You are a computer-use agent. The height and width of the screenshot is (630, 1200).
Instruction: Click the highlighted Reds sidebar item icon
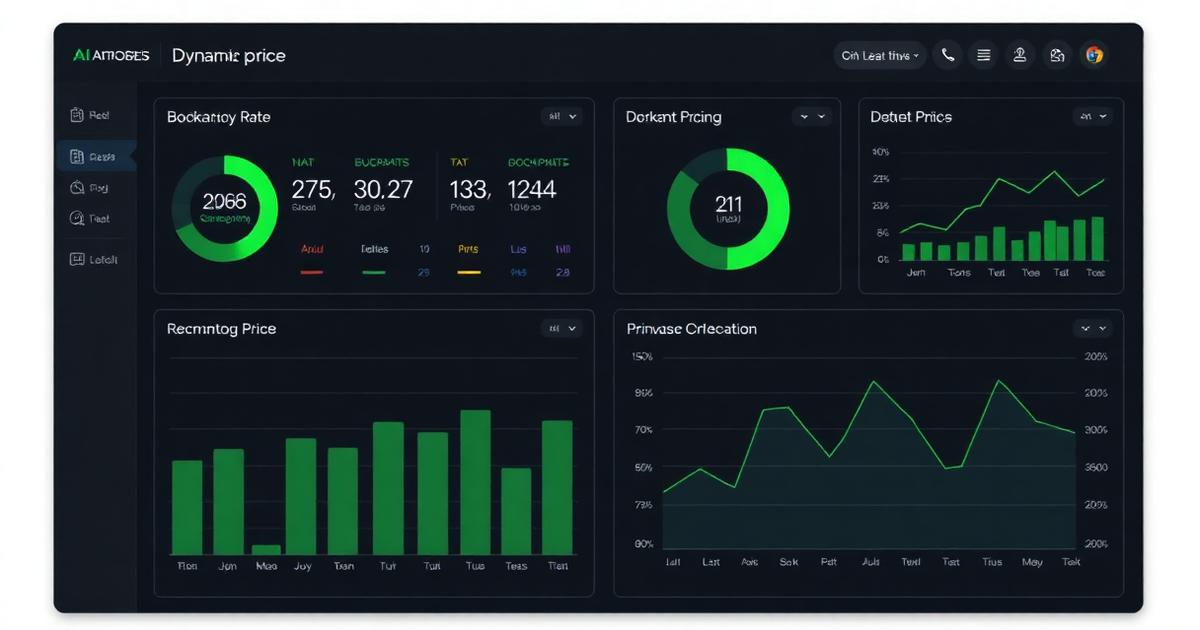tap(77, 156)
